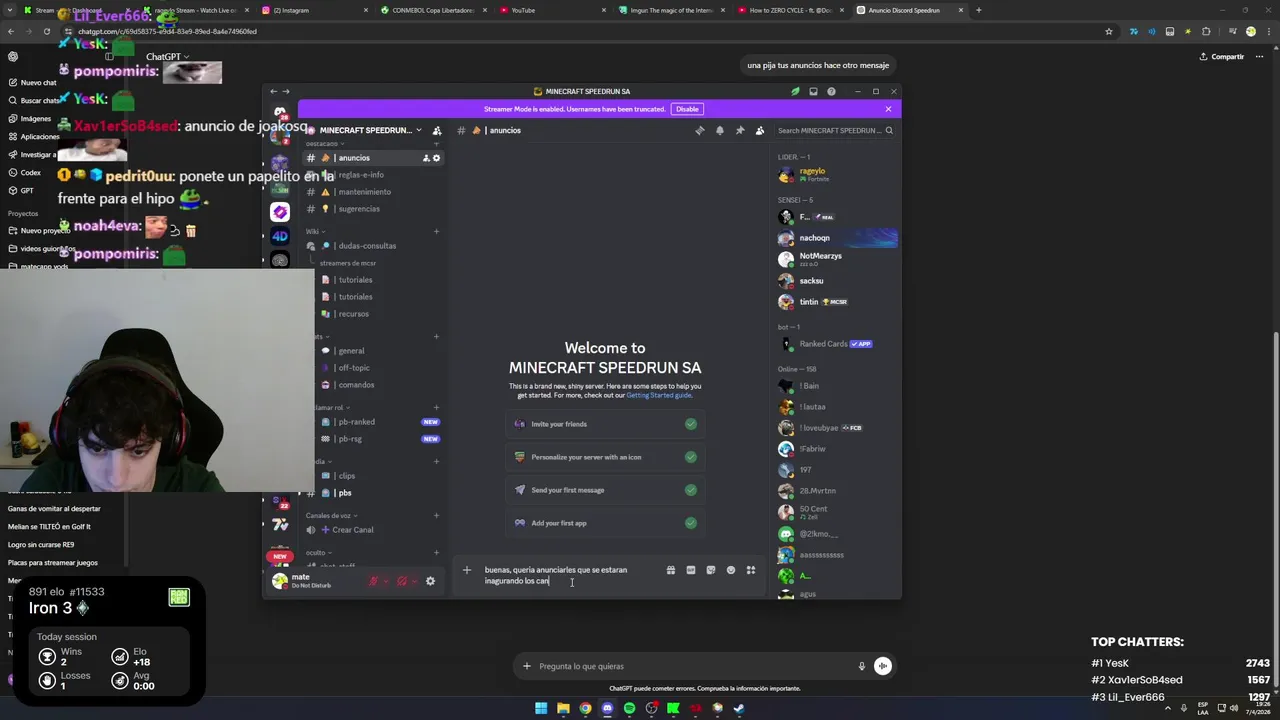Open the pb-ranked channel
1280x720 pixels.
[x=378, y=422]
